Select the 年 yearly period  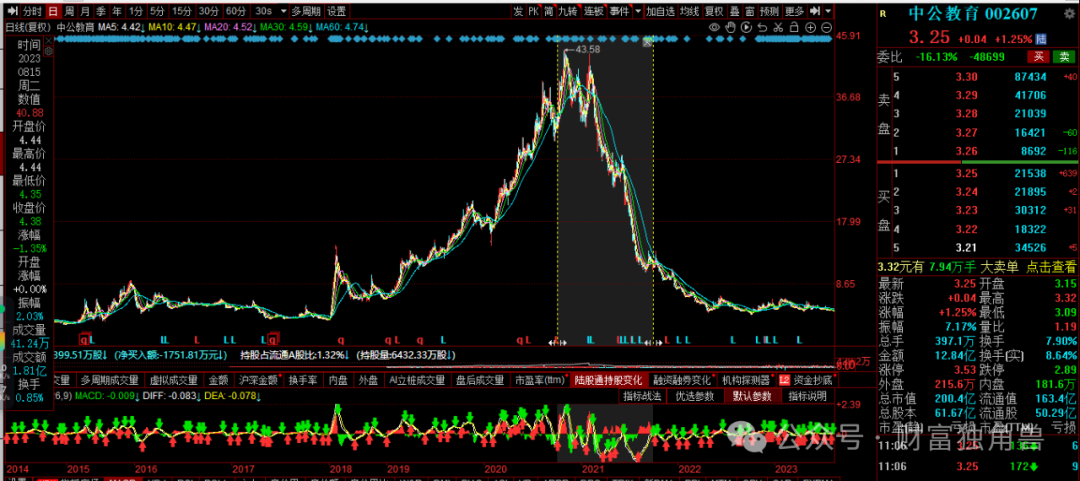coord(117,11)
